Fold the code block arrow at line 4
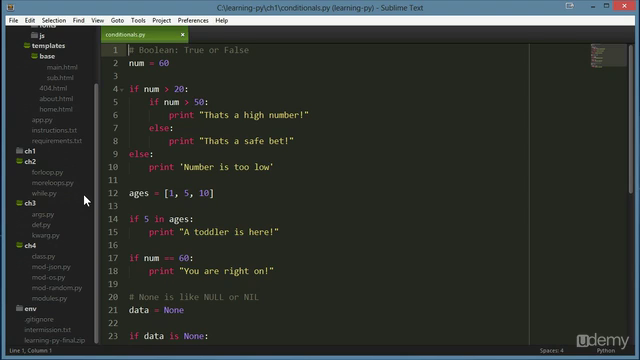Image resolution: width=640 pixels, height=360 pixels. tap(122, 90)
